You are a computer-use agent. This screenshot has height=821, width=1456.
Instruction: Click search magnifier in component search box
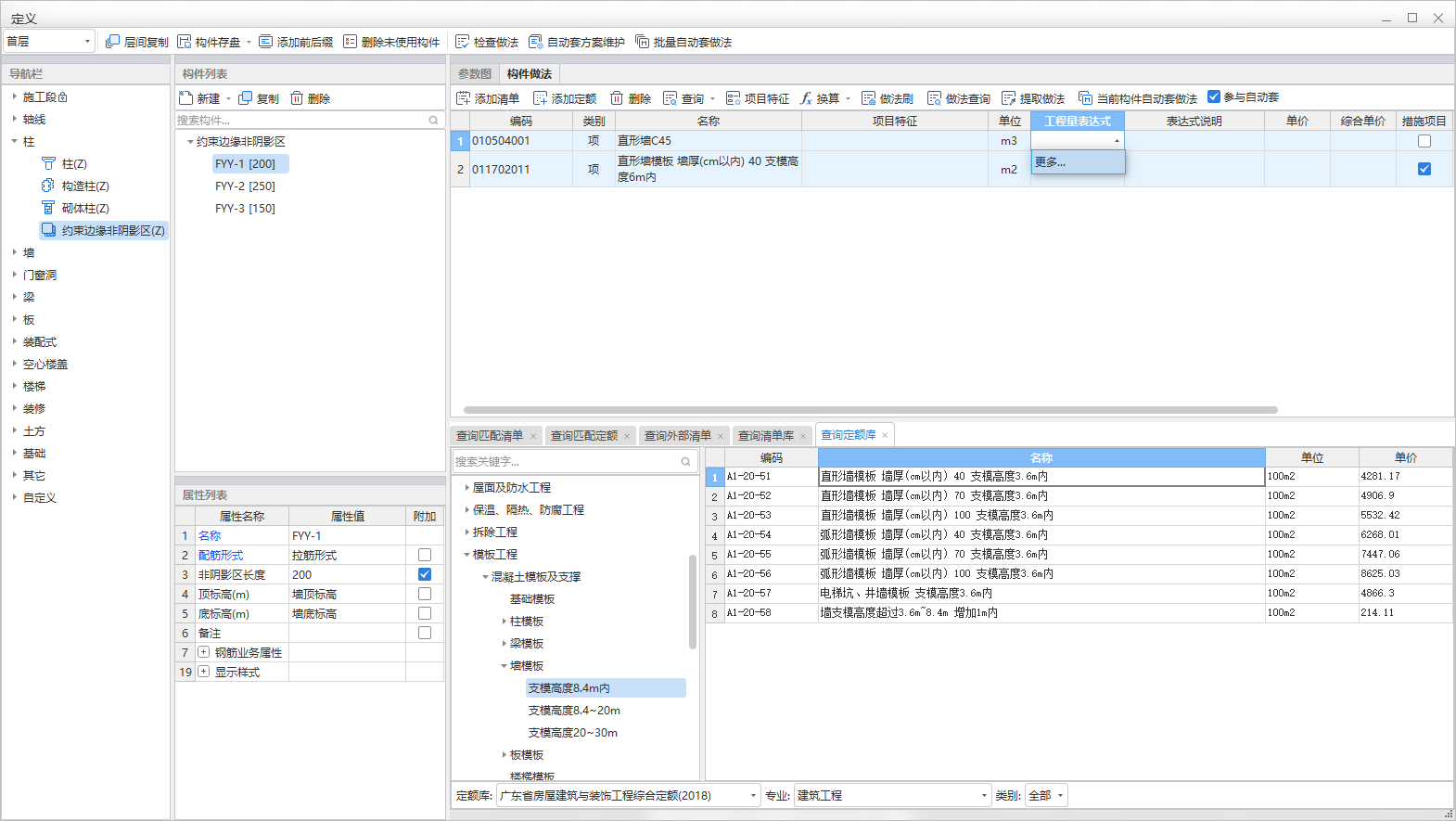[433, 120]
